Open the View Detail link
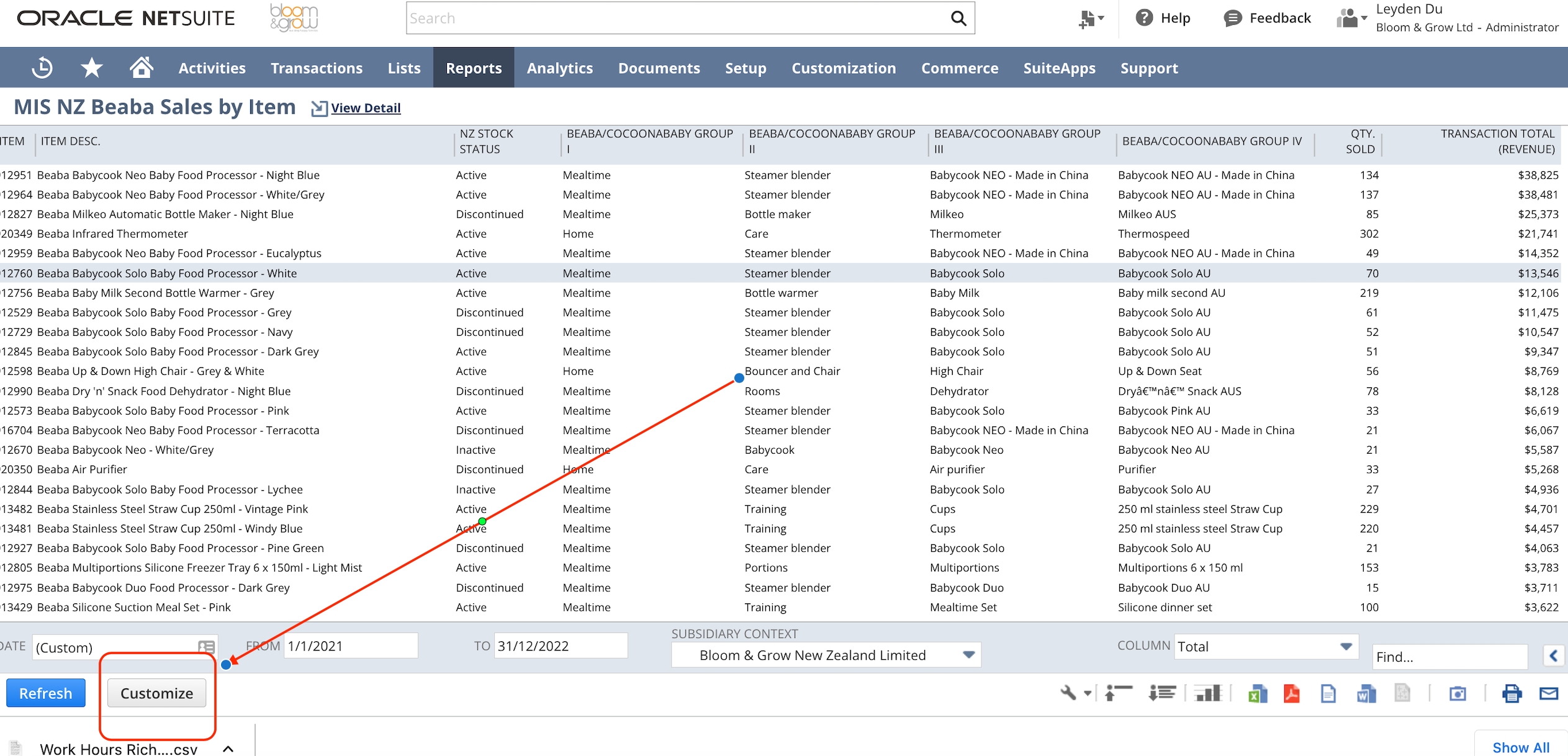The image size is (1568, 756). 366,108
